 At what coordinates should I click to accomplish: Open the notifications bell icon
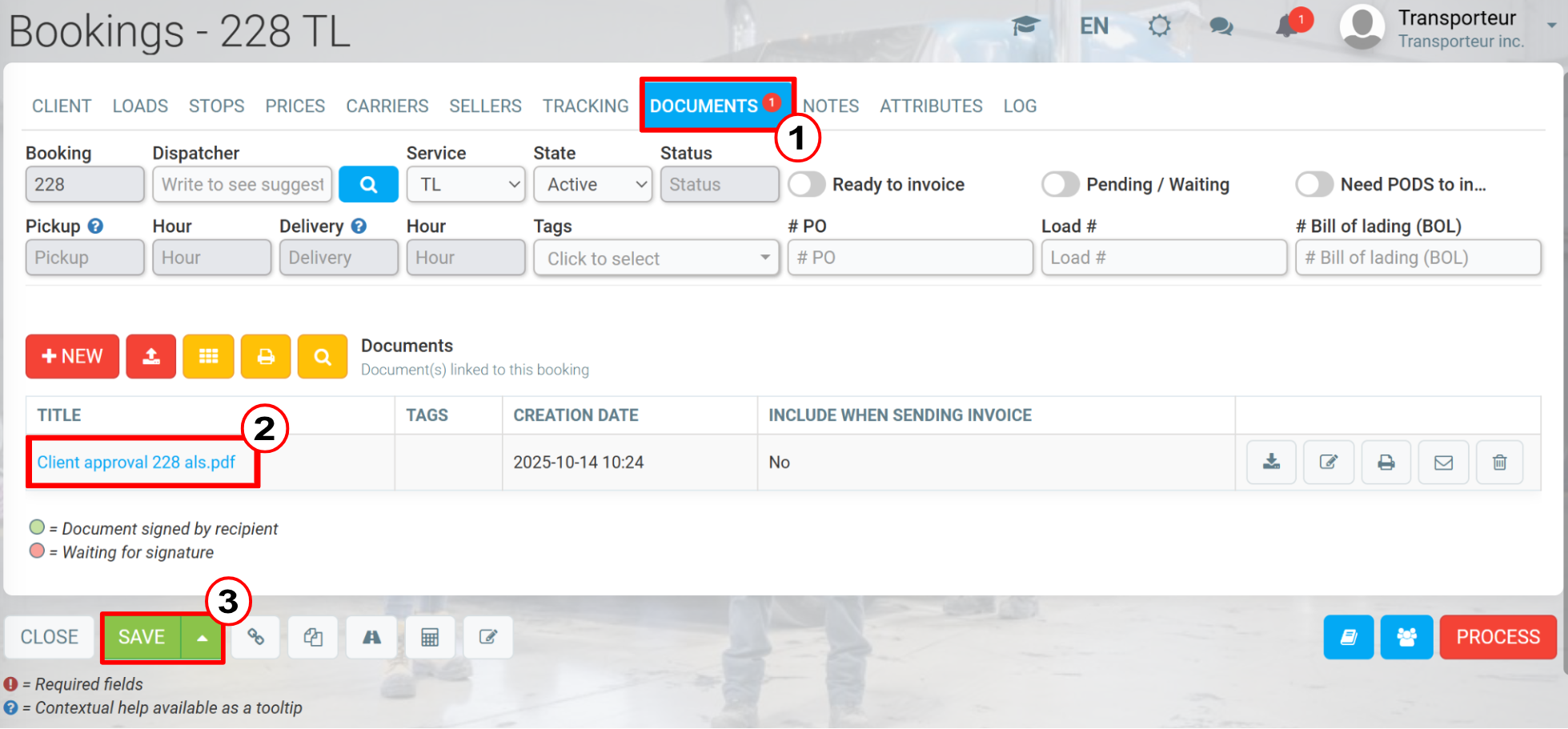[1287, 26]
